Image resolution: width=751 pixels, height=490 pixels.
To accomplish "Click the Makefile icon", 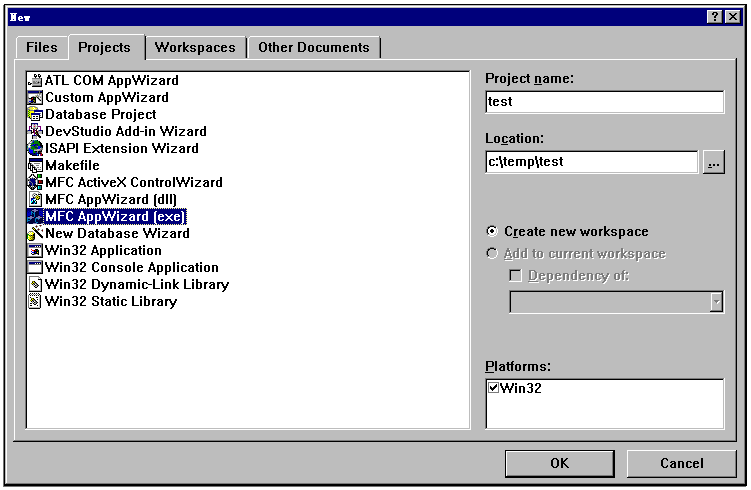I will 35,166.
